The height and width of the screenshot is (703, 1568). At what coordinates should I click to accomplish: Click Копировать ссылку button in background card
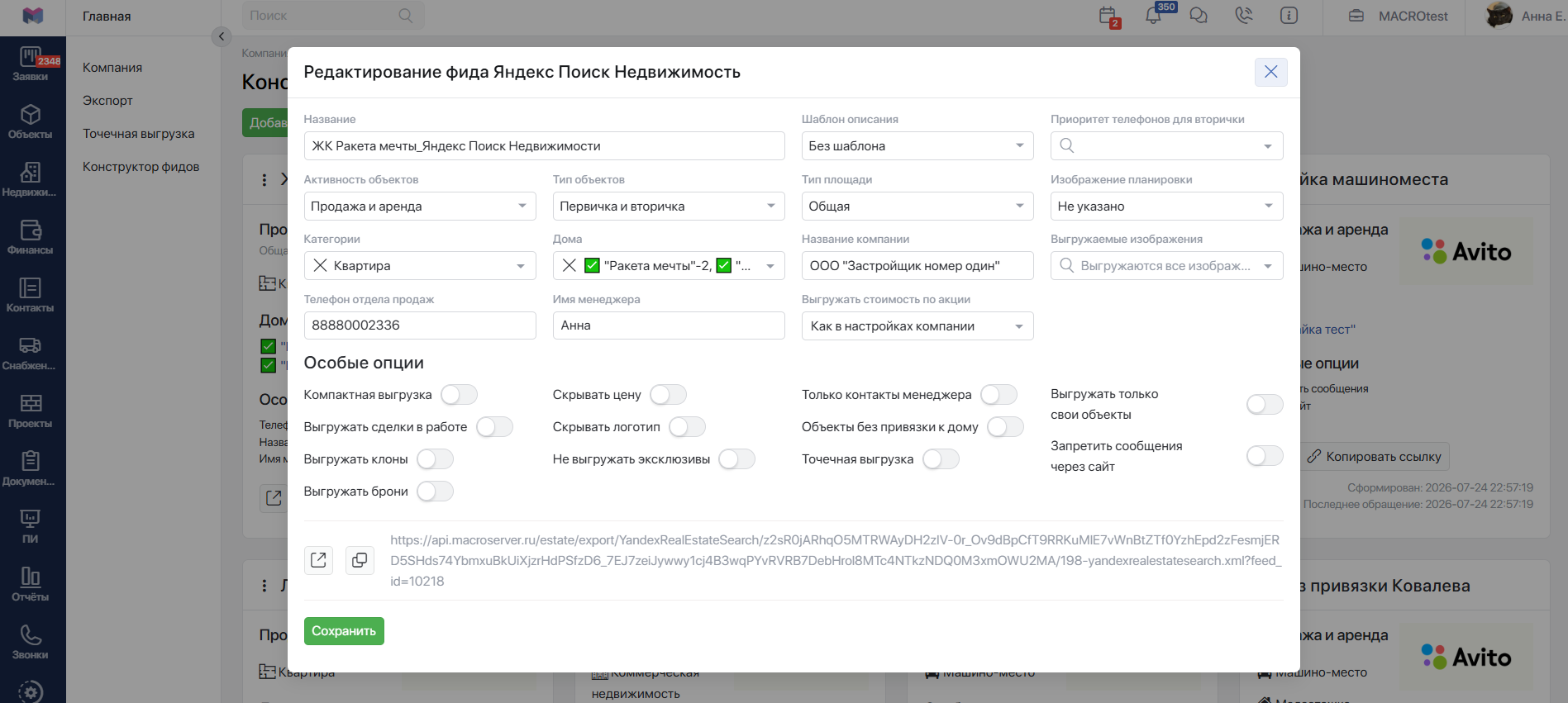tap(1375, 457)
